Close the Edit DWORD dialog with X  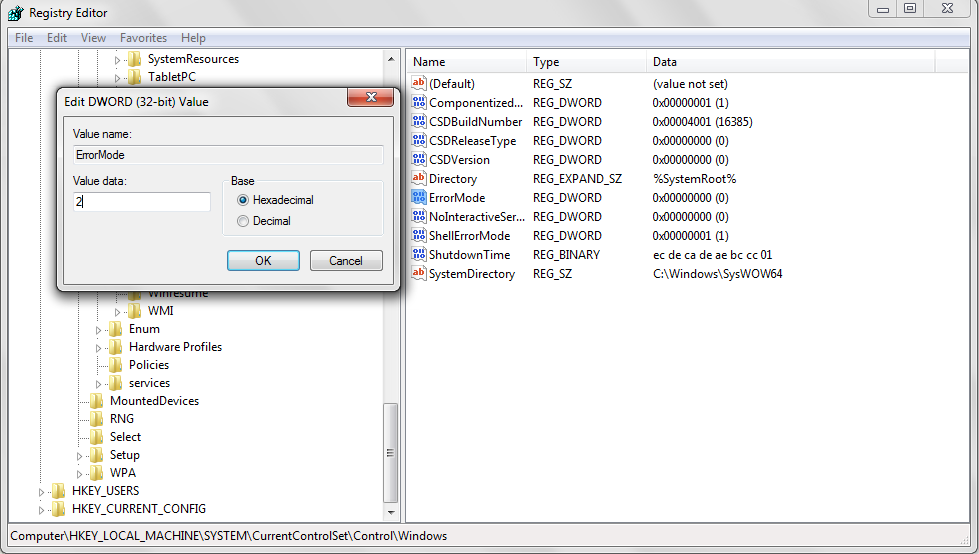(x=370, y=97)
